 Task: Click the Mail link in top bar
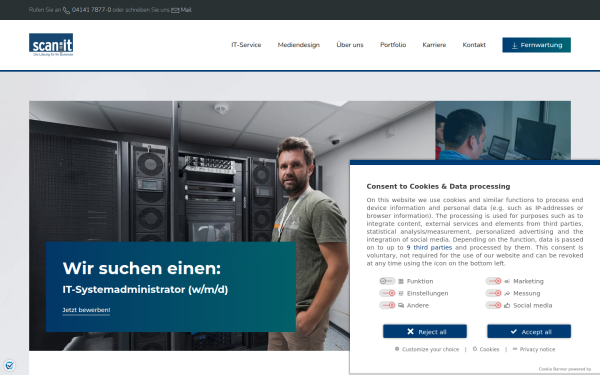pos(186,10)
